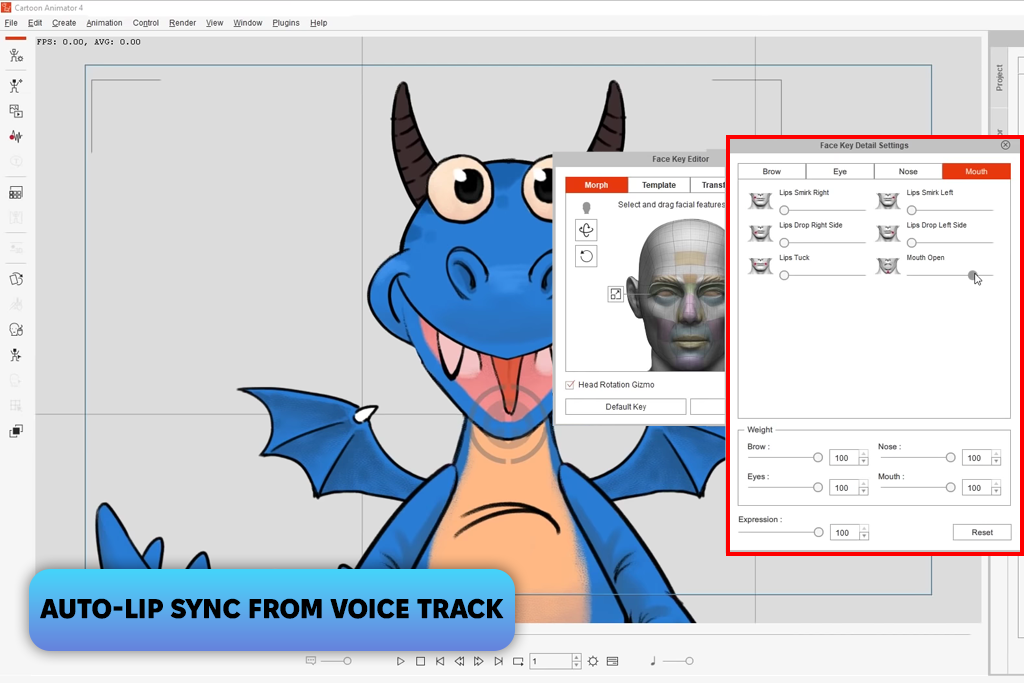Click the Lips Smirk Left face thumbnail
Viewport: 1024px width, 683px height.
[x=888, y=200]
